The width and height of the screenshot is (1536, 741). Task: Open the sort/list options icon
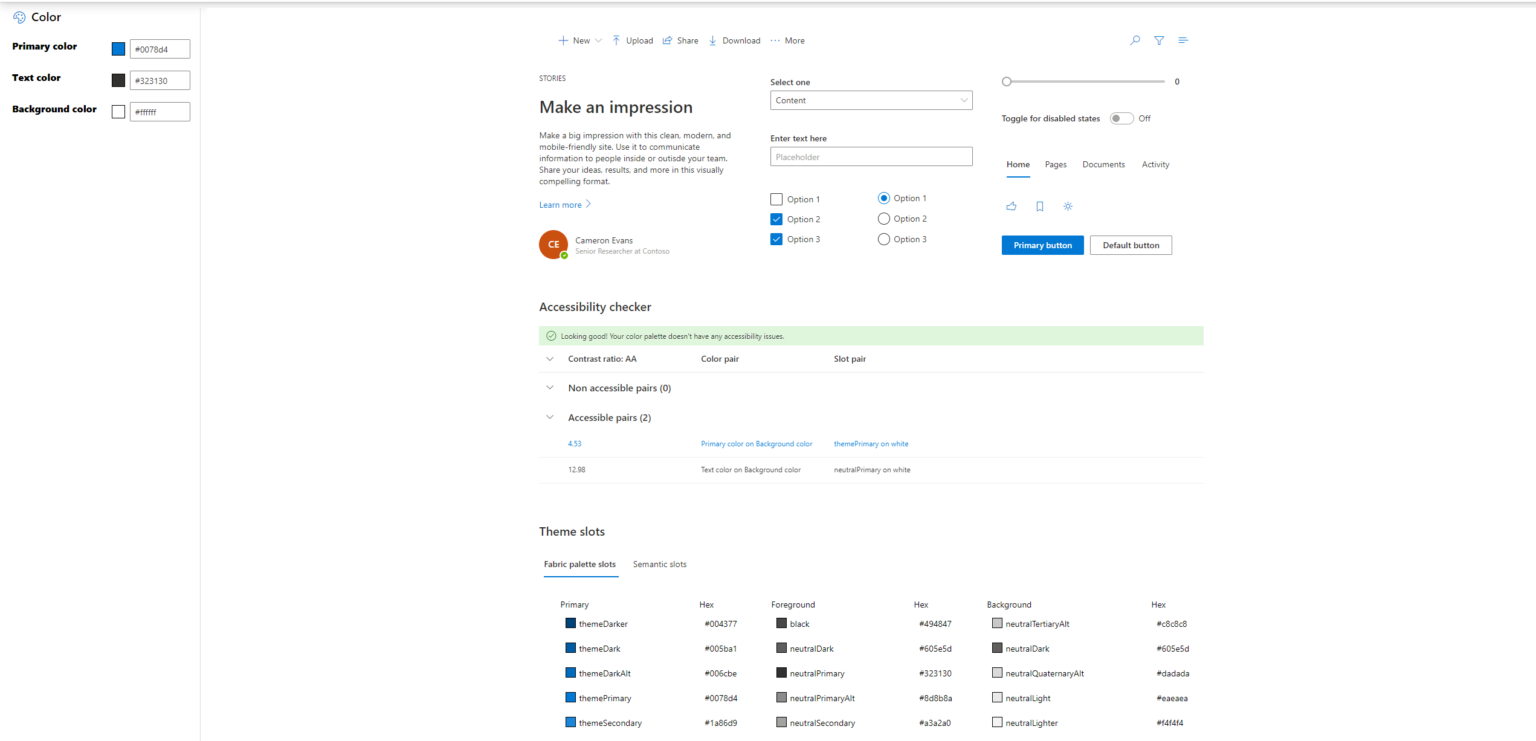pos(1183,40)
